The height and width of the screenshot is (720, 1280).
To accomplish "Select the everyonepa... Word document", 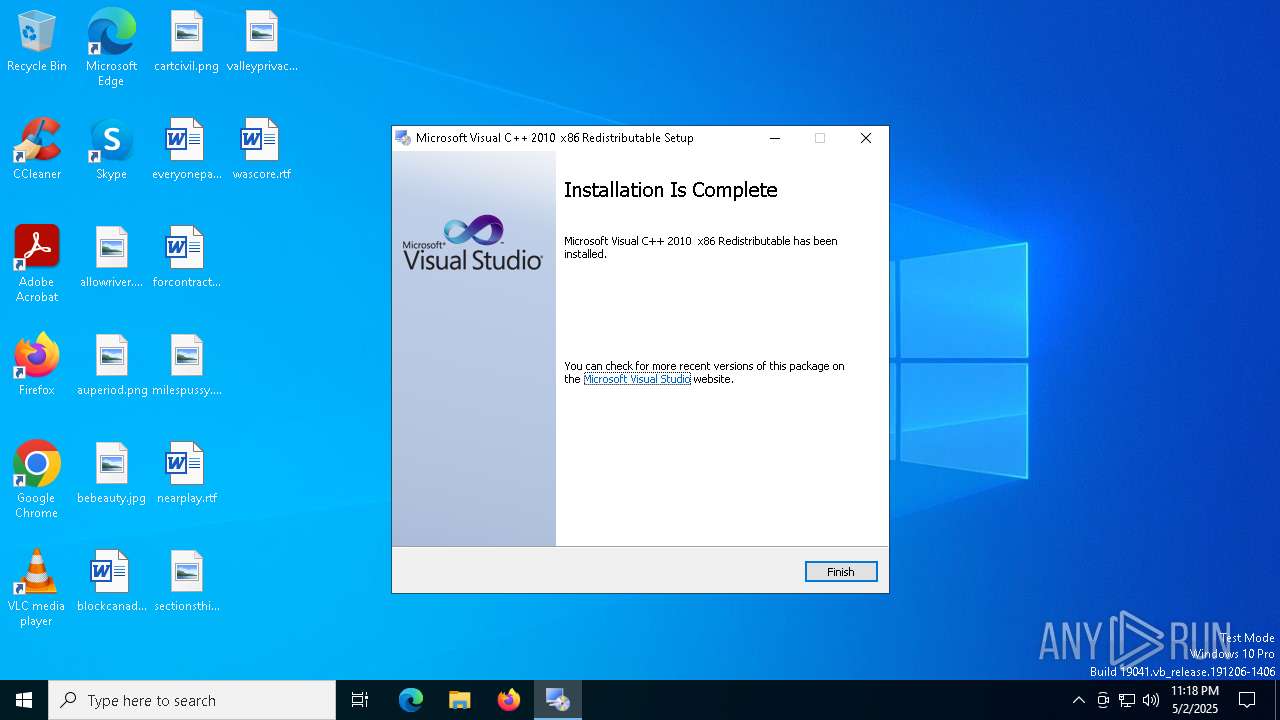I will coord(186,150).
